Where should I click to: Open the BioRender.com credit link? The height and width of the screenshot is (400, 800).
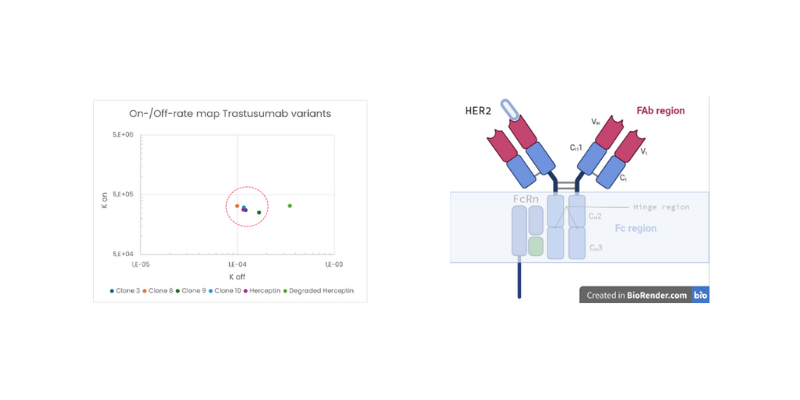pos(636,295)
